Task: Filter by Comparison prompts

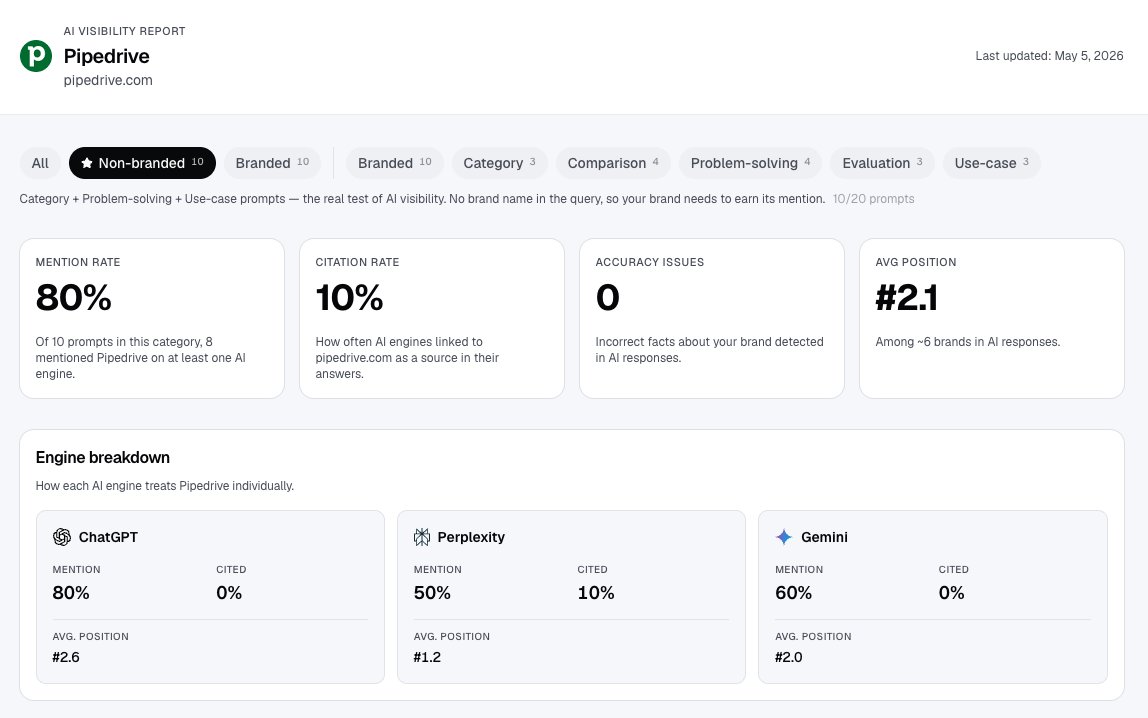Action: 613,163
